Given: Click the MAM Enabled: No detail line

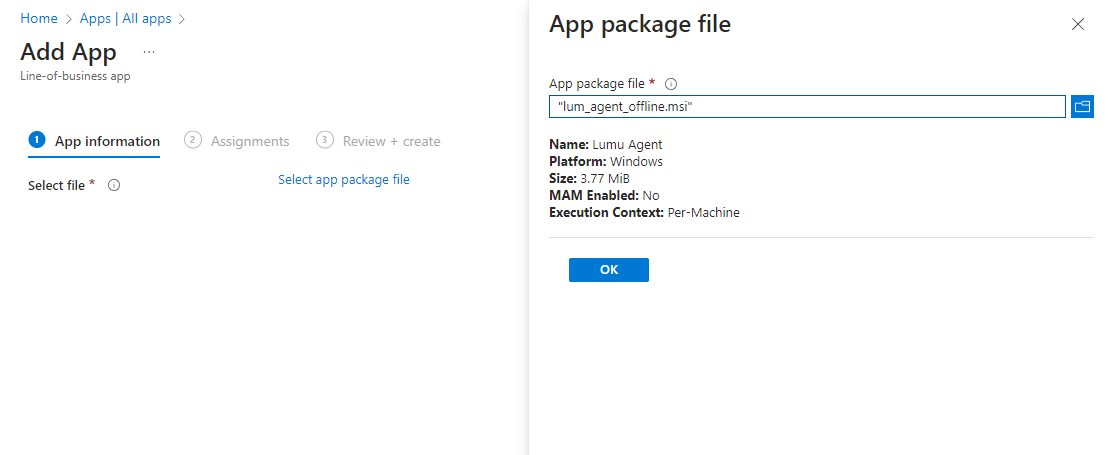Looking at the screenshot, I should [604, 196].
